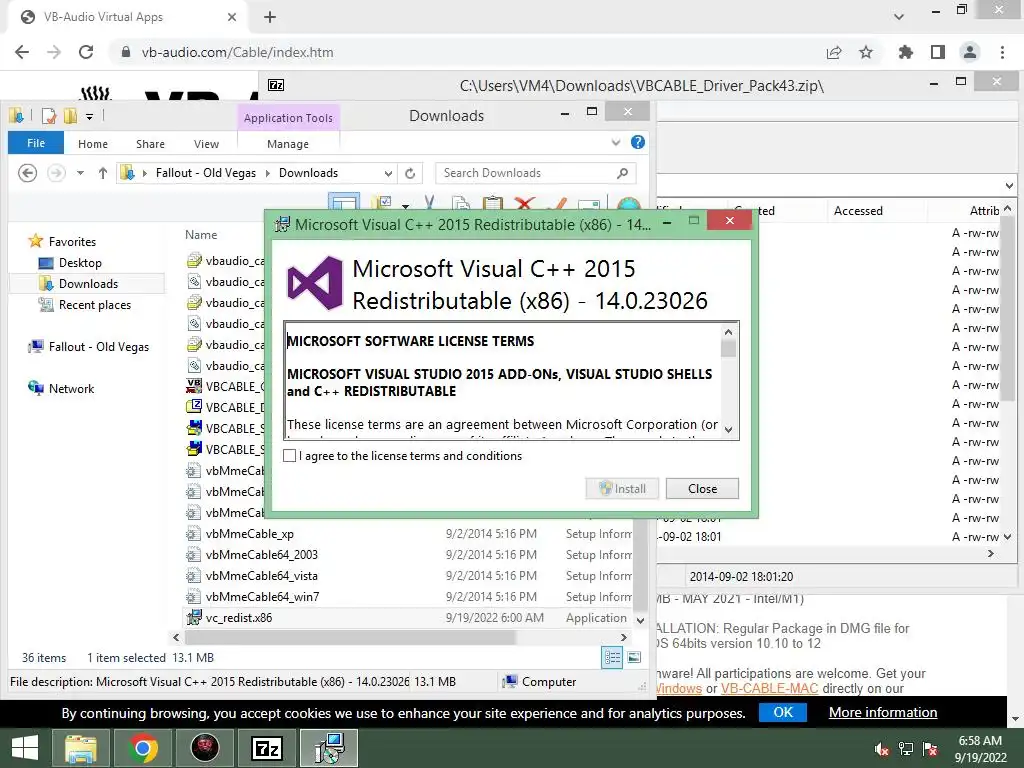
Task: Toggle the Chrome side panel icon
Action: pos(938,52)
